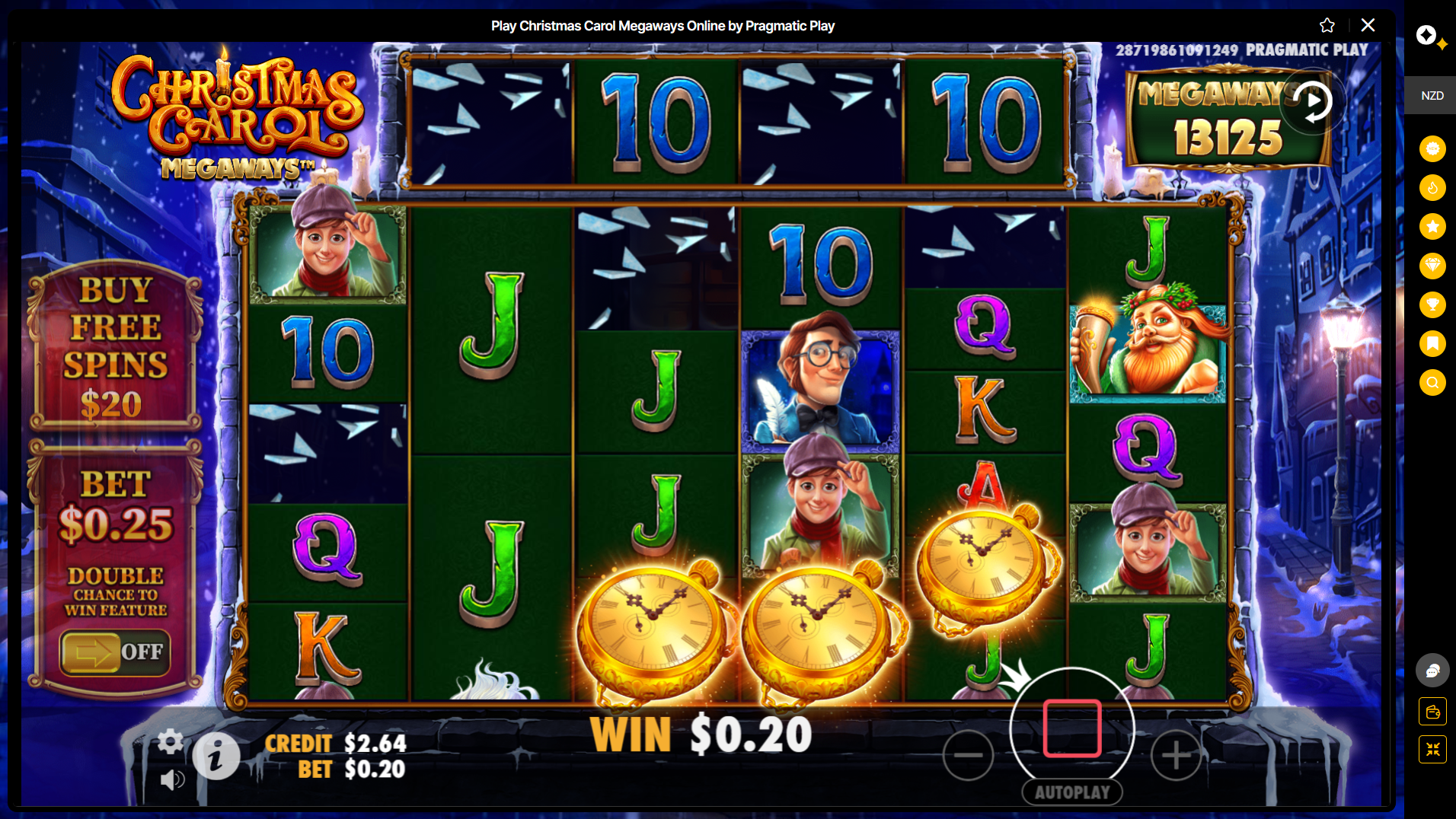The height and width of the screenshot is (819, 1456).
Task: Click the Buy Free Spins $20 button
Action: (x=116, y=346)
